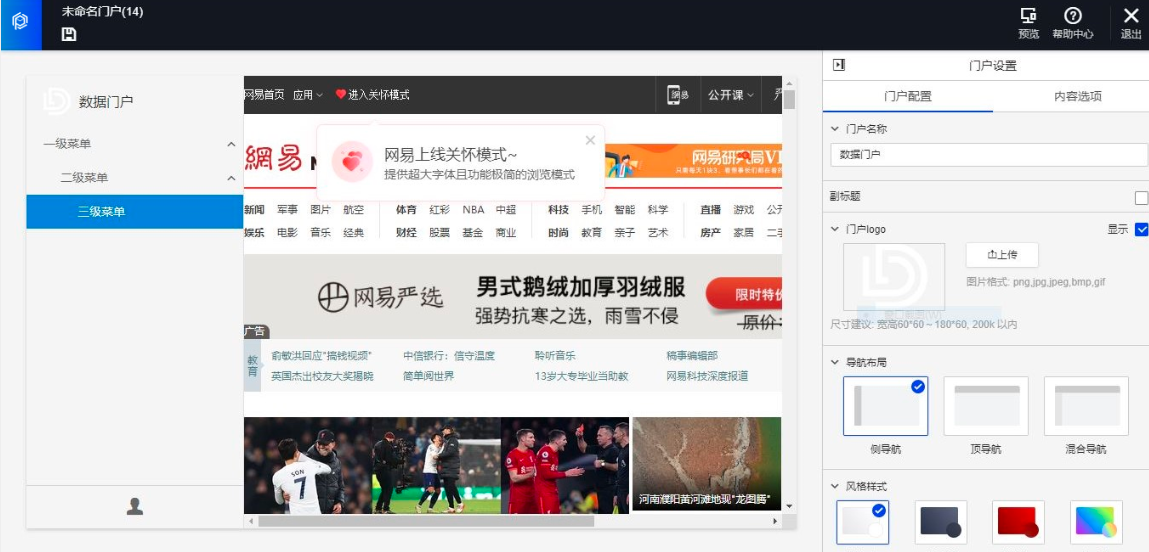Click the user avatar icon at sidebar bottom
Image resolution: width=1149 pixels, height=552 pixels.
tap(135, 507)
